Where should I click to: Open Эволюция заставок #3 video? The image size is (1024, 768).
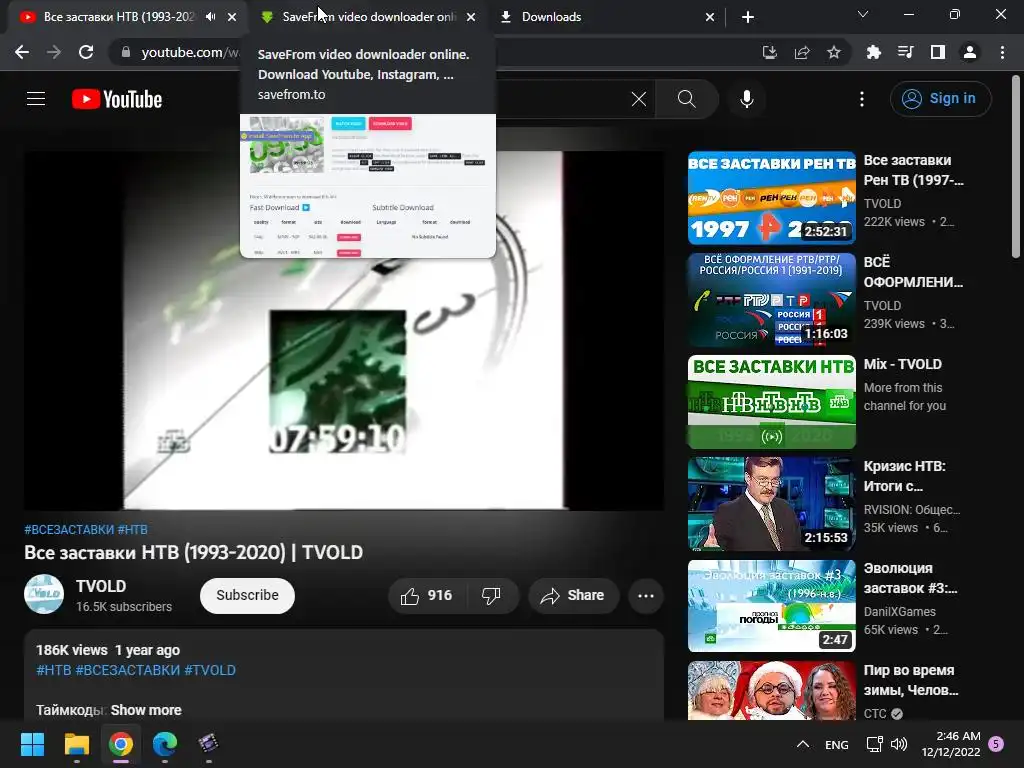[772, 605]
